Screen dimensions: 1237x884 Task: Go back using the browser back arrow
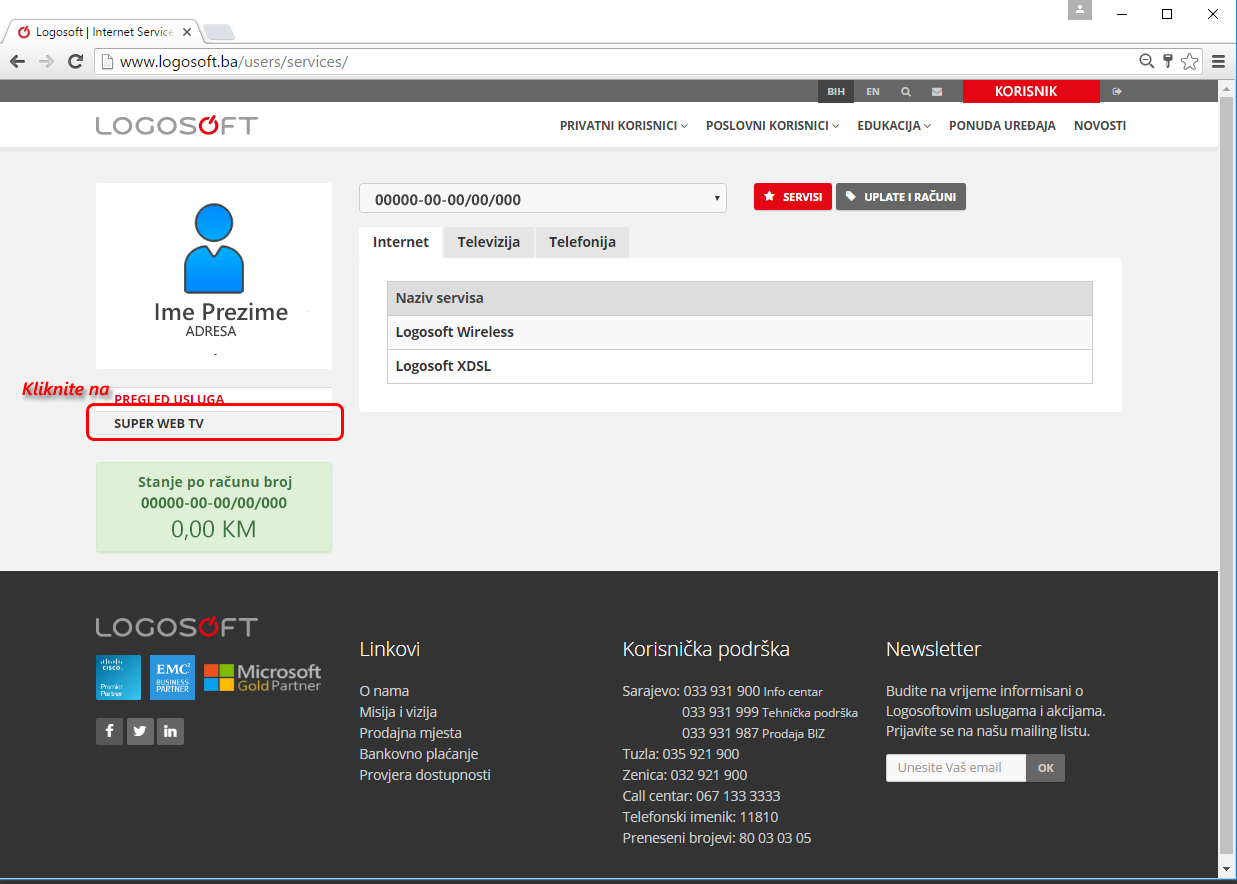click(x=18, y=61)
